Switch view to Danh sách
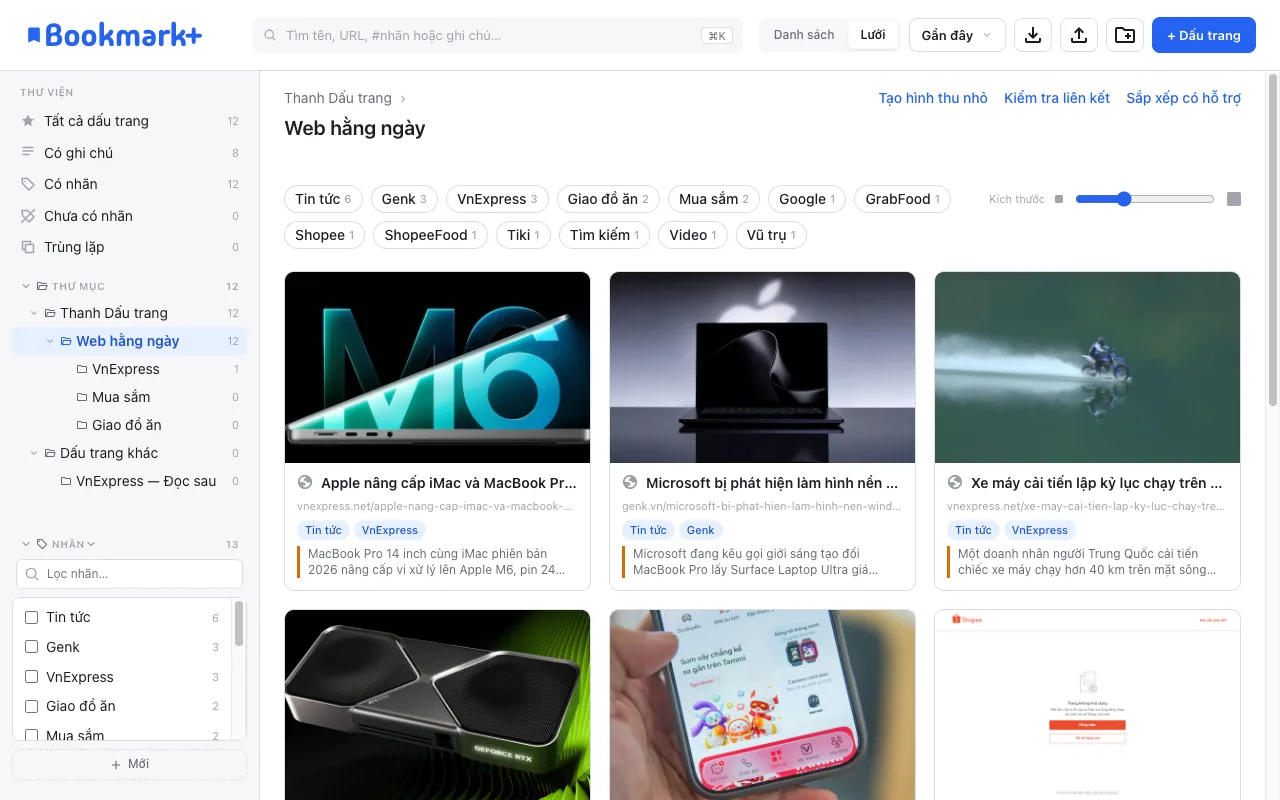This screenshot has height=800, width=1280. point(804,35)
